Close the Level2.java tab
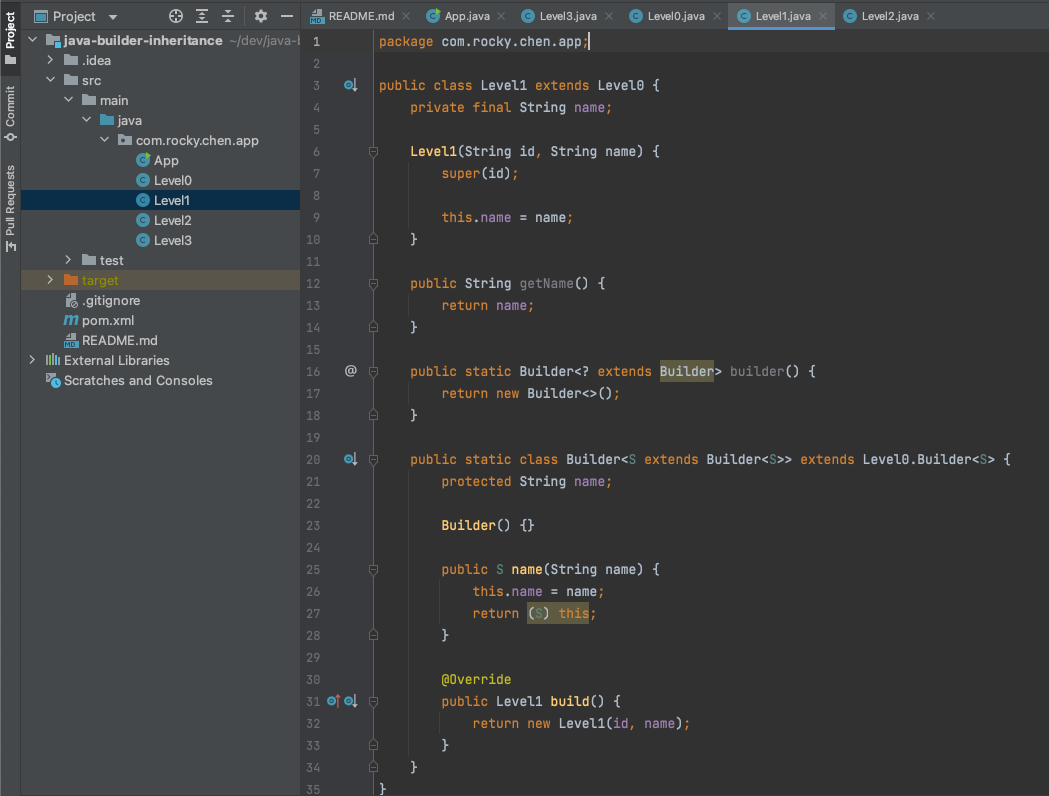This screenshot has height=796, width=1049. pyautogui.click(x=931, y=16)
